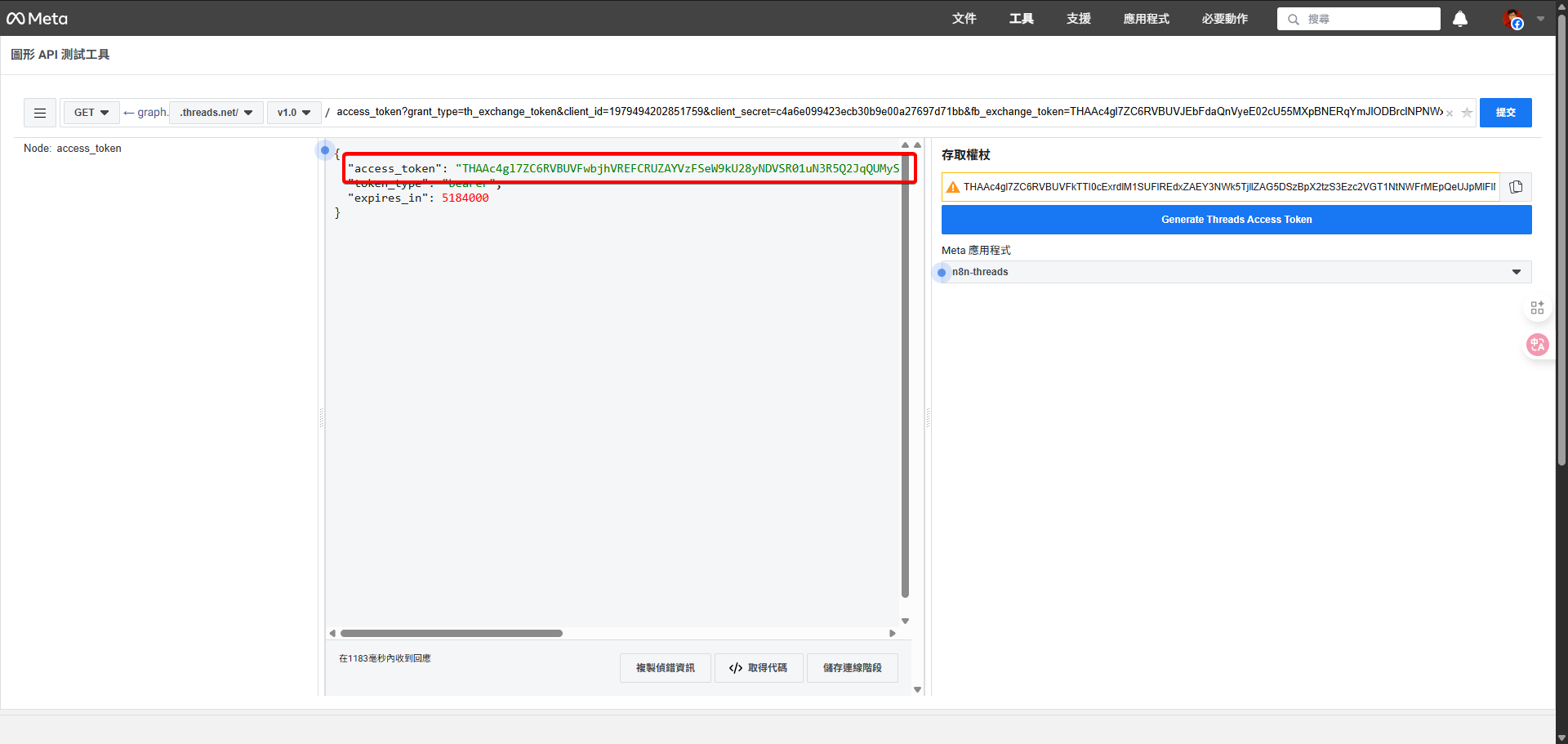Clear the request path with the X icon
Screen dimensions: 1568x744
(x=1450, y=114)
